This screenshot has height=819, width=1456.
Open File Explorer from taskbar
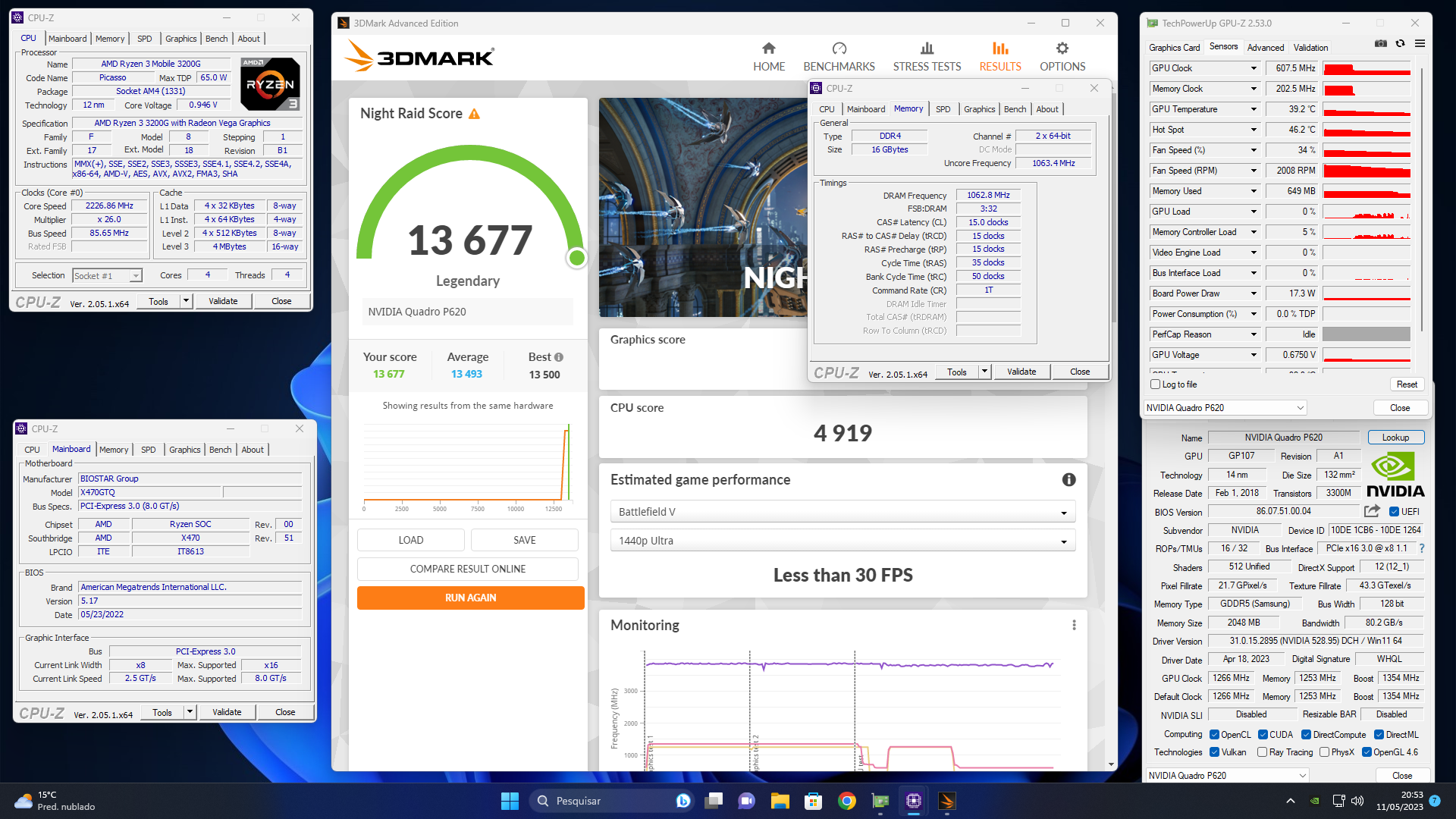click(780, 801)
